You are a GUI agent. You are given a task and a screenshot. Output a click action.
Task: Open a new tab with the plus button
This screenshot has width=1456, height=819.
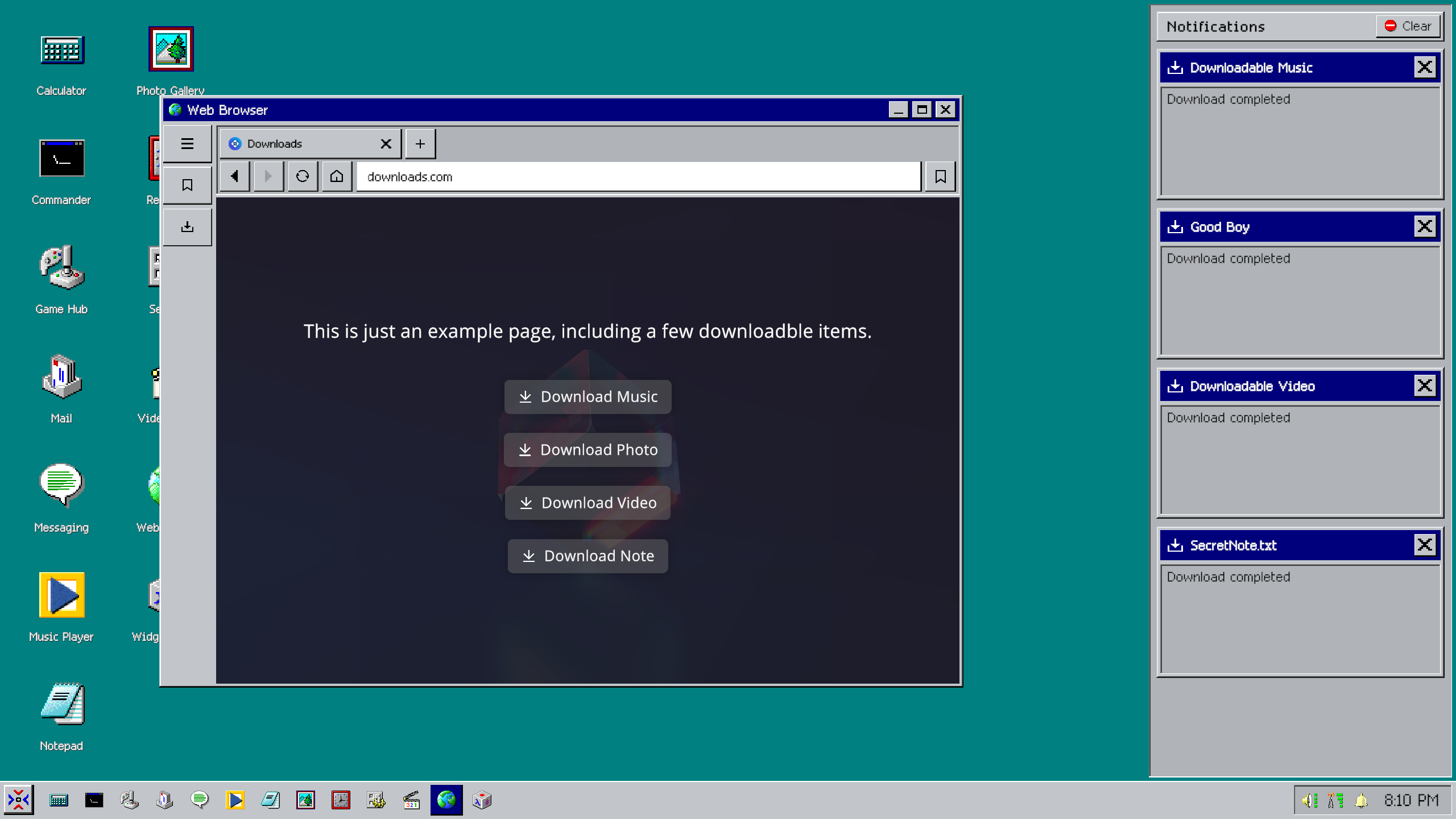click(x=420, y=144)
